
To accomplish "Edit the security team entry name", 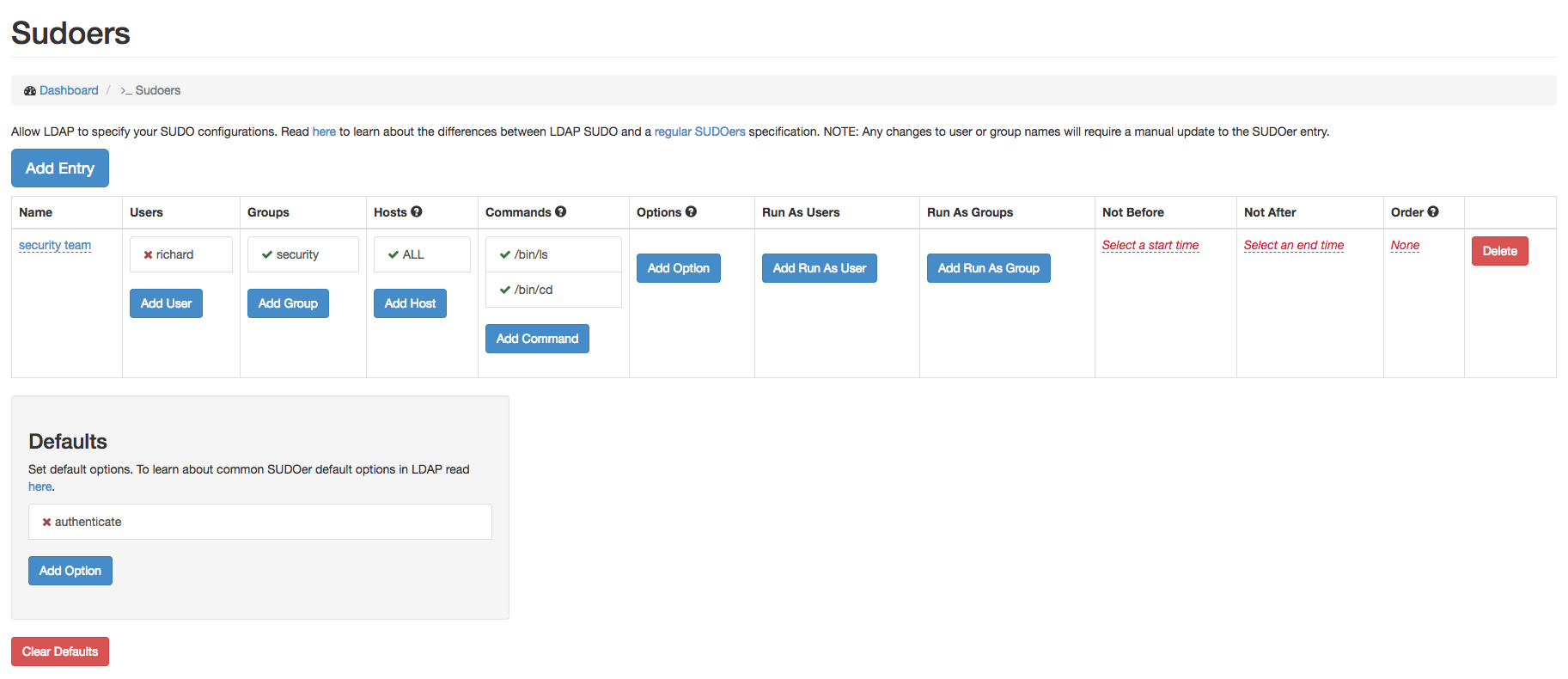I will point(55,246).
